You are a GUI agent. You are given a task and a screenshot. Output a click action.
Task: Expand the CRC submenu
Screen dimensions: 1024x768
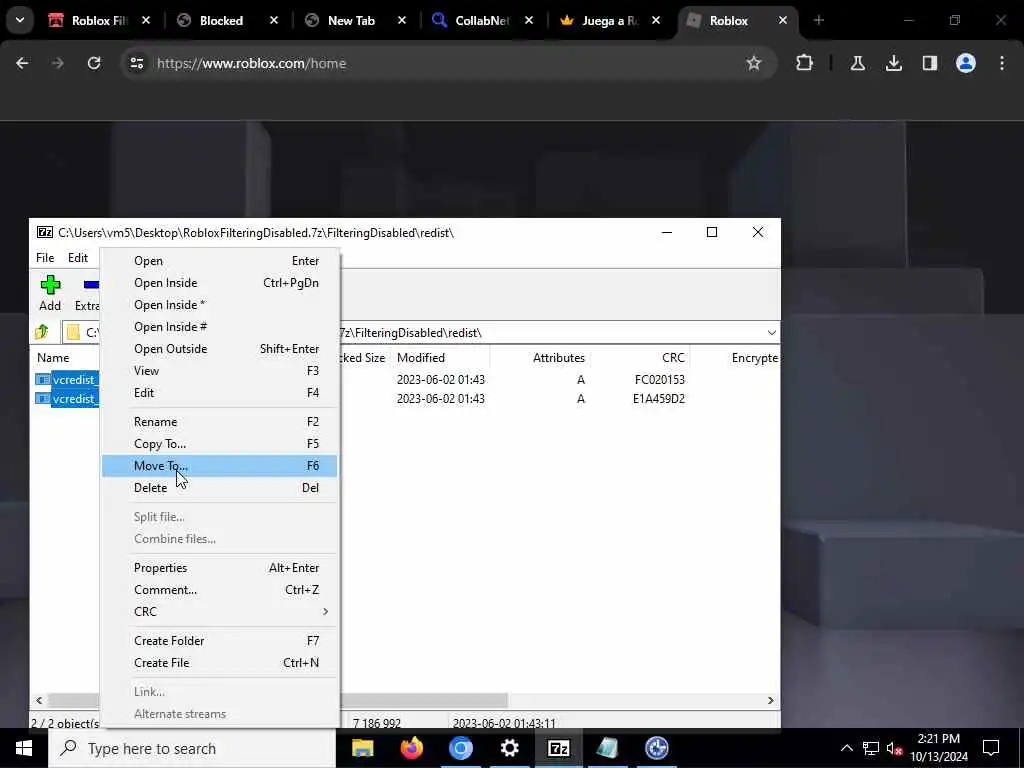click(219, 612)
